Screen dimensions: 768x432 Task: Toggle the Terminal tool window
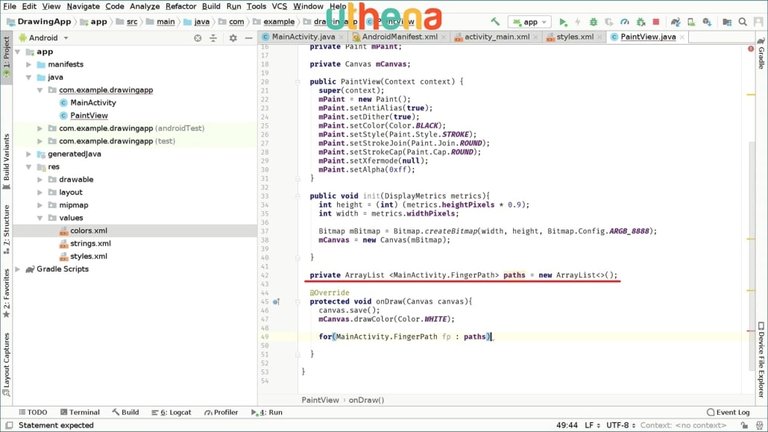pos(78,412)
